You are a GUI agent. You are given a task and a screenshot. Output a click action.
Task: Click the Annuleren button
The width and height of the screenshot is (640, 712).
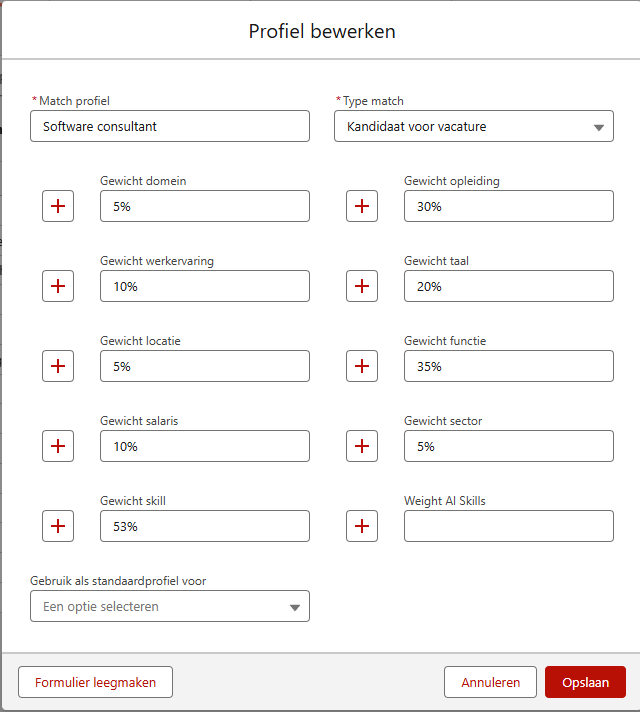coord(490,682)
